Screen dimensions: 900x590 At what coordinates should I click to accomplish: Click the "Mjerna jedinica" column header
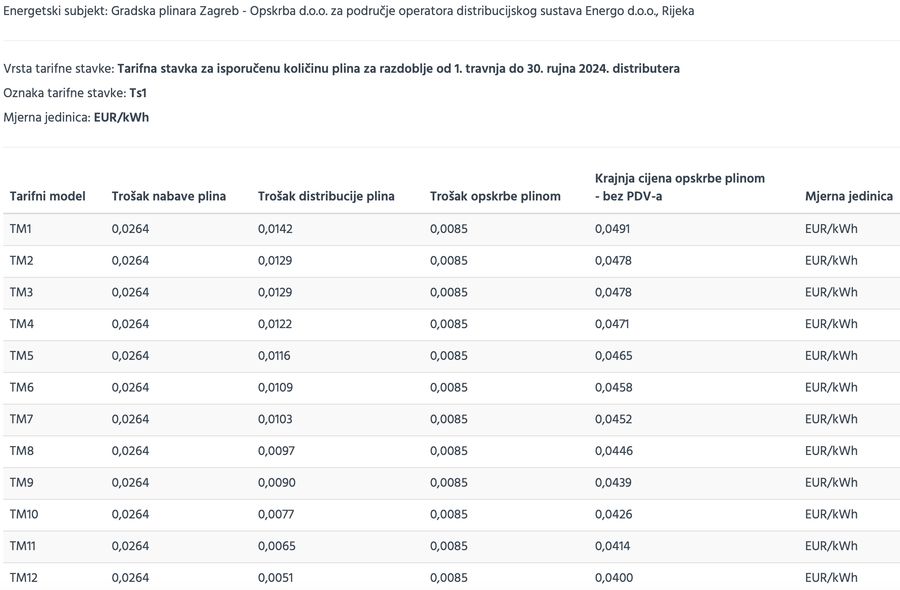coord(848,196)
